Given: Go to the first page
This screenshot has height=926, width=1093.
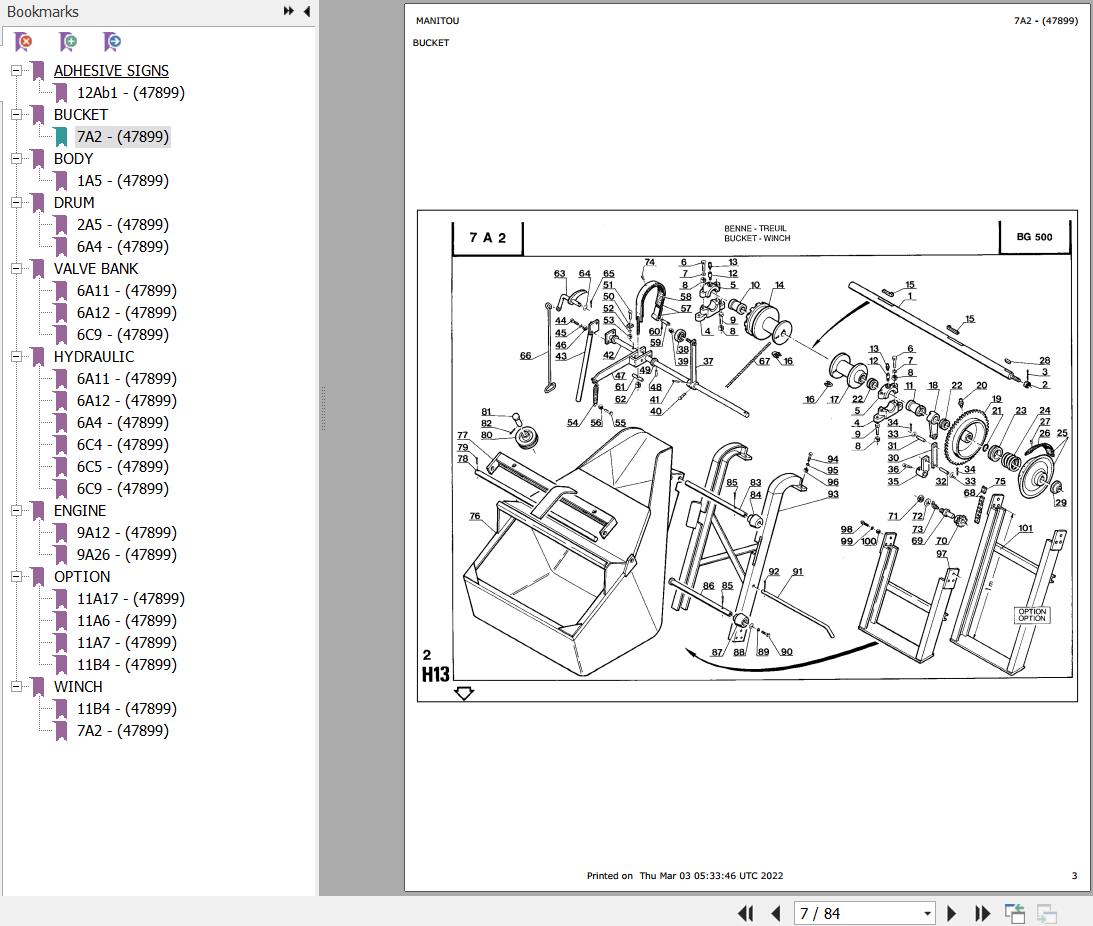Looking at the screenshot, I should click(745, 913).
